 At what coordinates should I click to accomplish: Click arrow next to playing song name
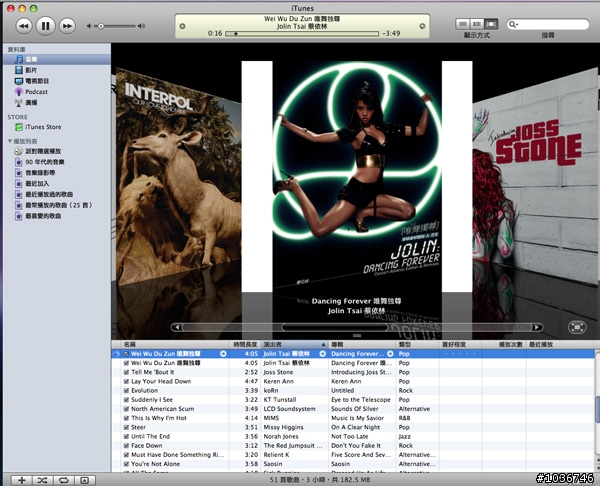tap(223, 354)
